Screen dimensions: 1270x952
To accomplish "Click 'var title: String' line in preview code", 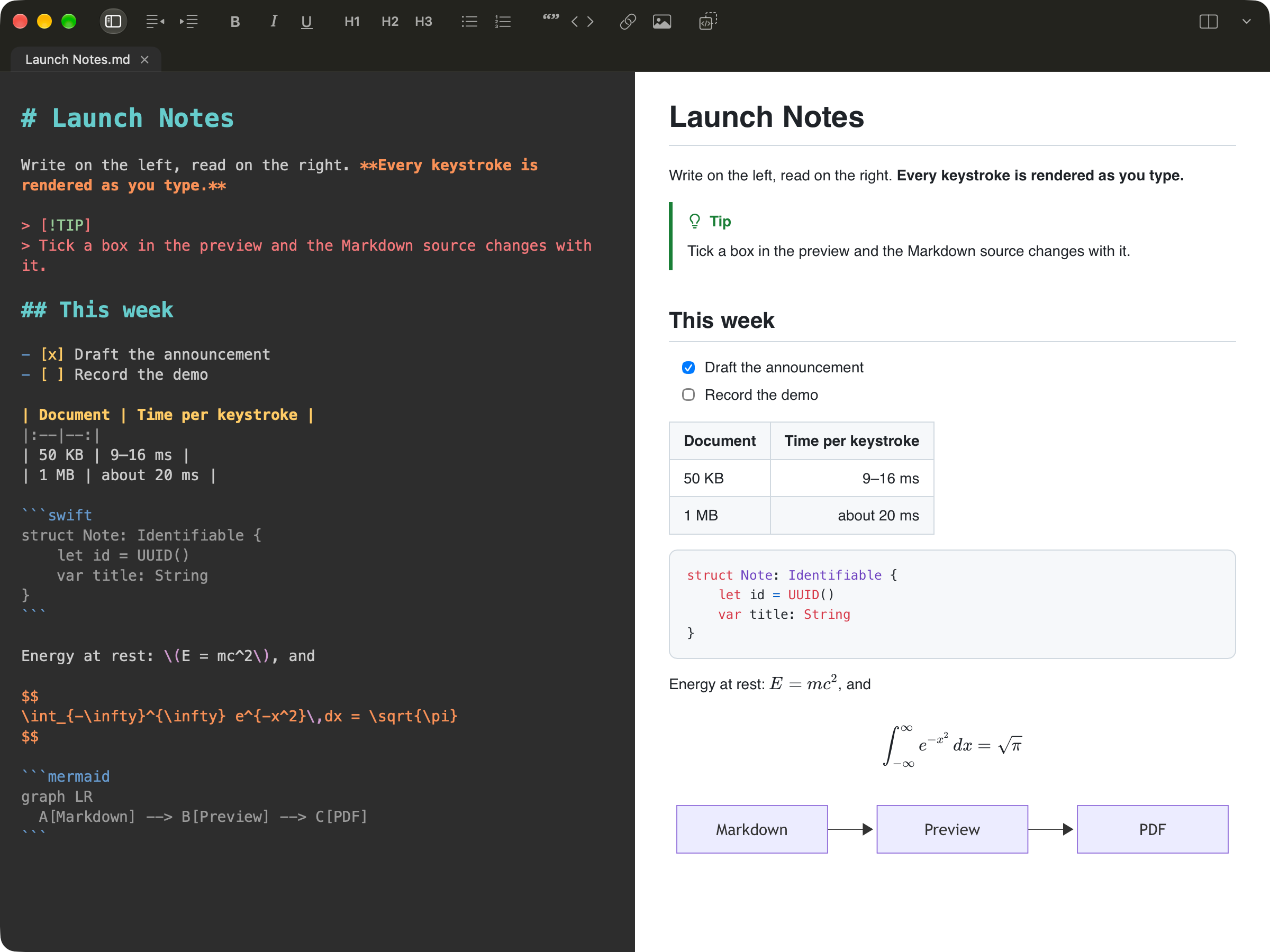I will 784,614.
